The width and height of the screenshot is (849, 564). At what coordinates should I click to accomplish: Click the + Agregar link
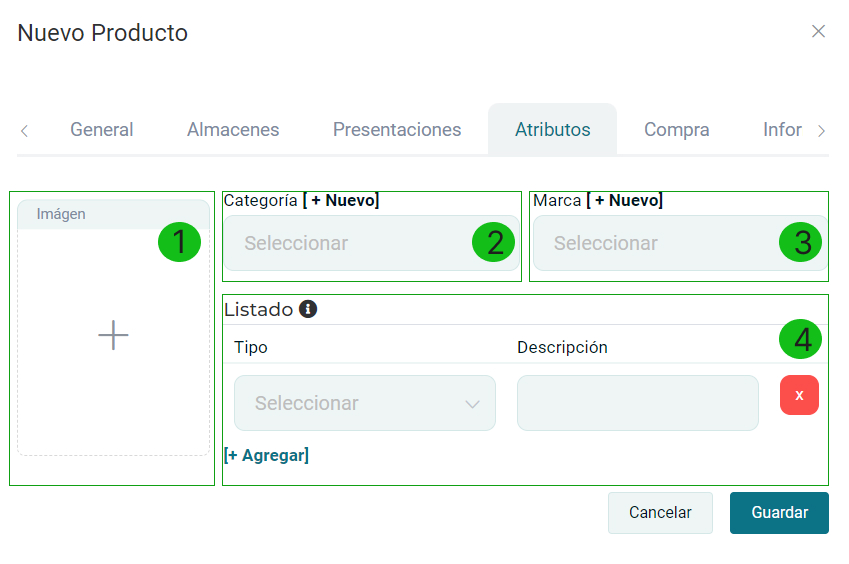tap(266, 456)
